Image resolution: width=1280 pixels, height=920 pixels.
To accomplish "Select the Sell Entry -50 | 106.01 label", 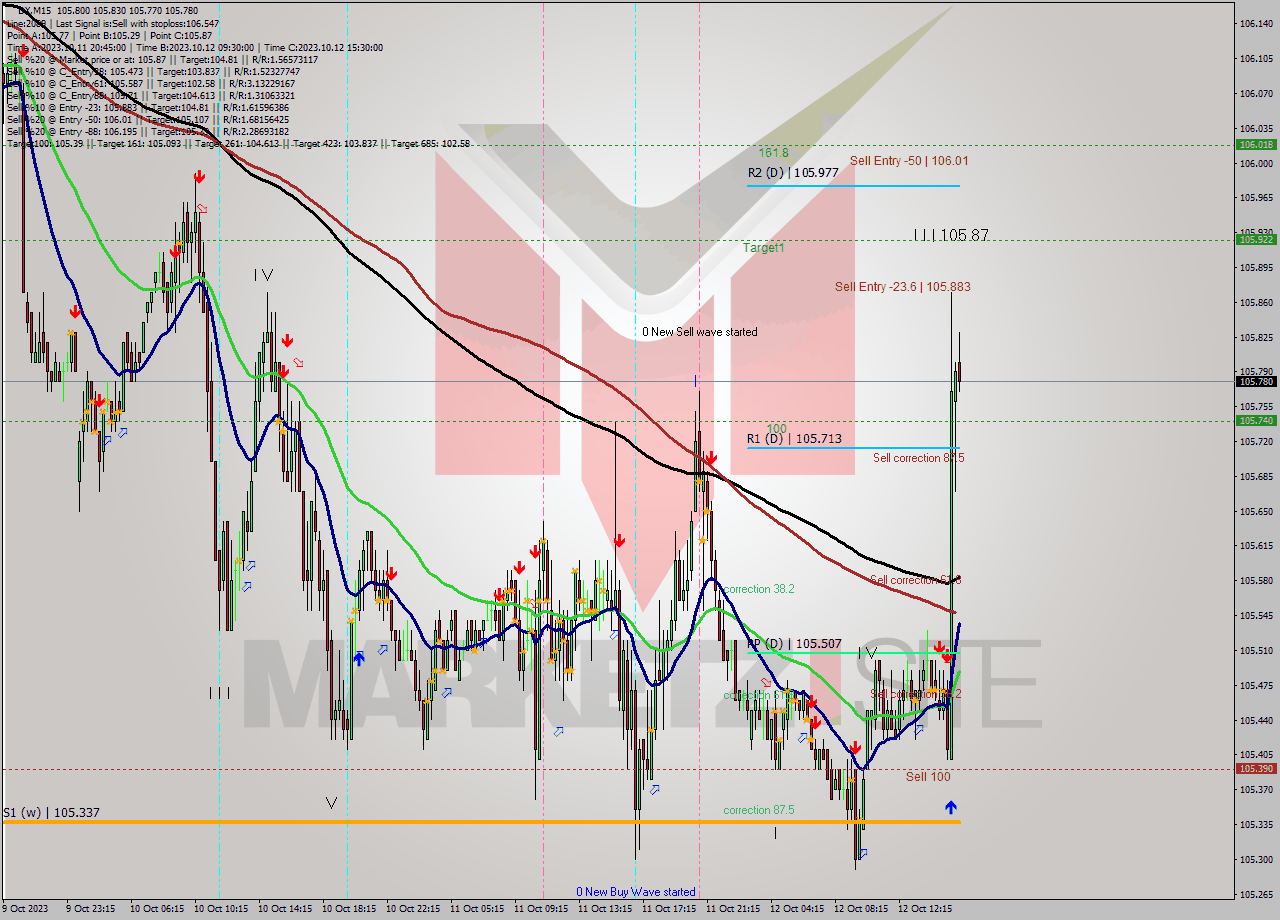I will coord(909,160).
